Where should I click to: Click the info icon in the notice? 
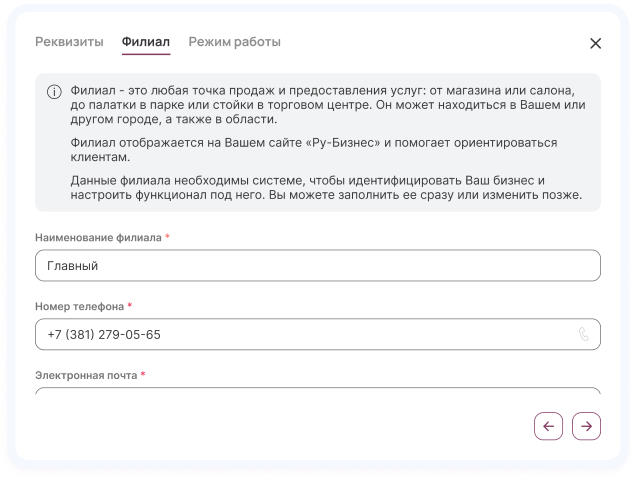click(x=54, y=92)
